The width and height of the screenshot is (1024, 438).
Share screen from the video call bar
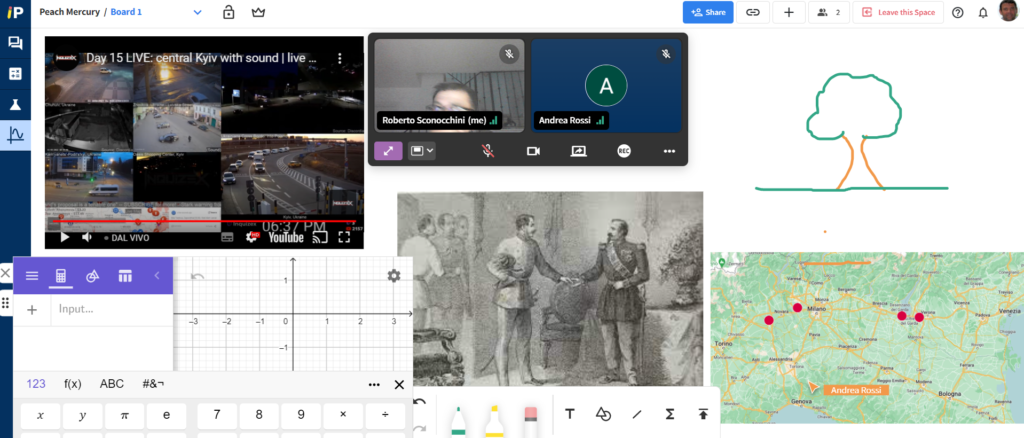pos(578,151)
